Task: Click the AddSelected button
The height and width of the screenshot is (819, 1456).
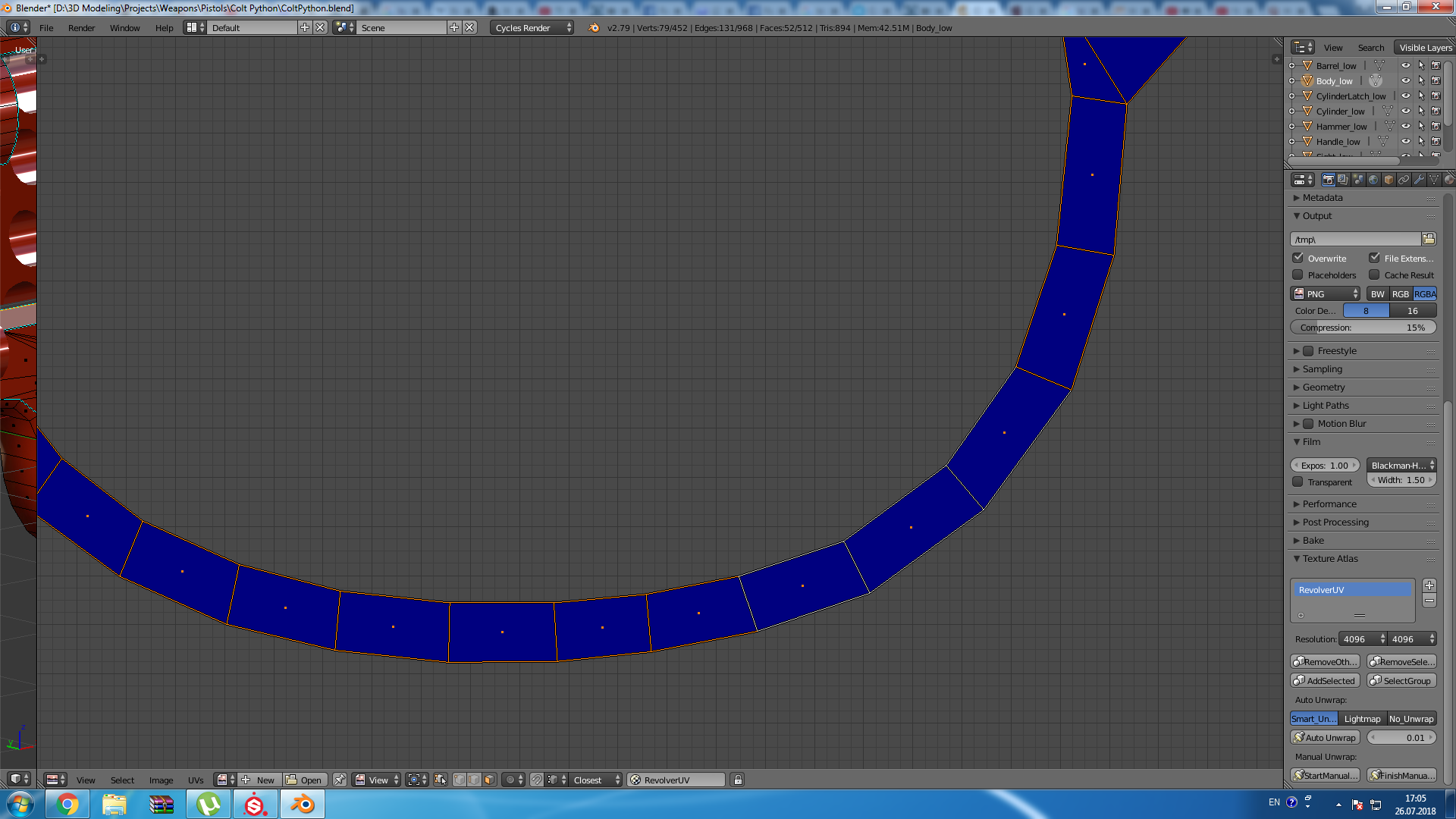Action: pyautogui.click(x=1325, y=680)
